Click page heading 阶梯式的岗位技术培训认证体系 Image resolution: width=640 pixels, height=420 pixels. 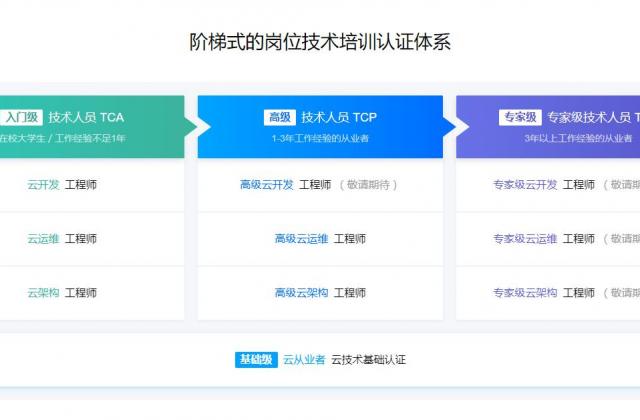[x=320, y=42]
